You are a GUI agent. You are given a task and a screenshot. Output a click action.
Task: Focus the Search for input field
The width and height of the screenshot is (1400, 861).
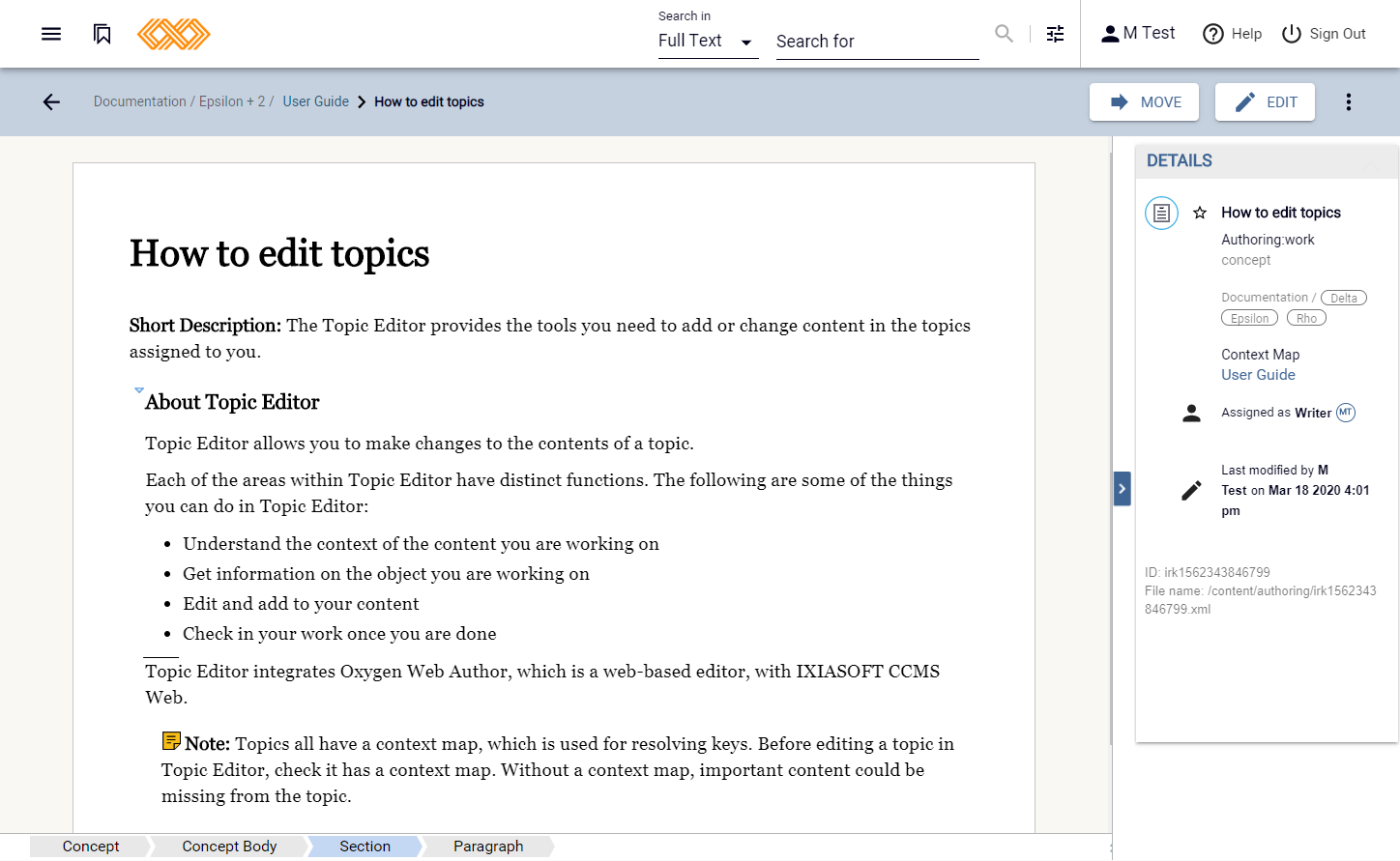[x=877, y=42]
